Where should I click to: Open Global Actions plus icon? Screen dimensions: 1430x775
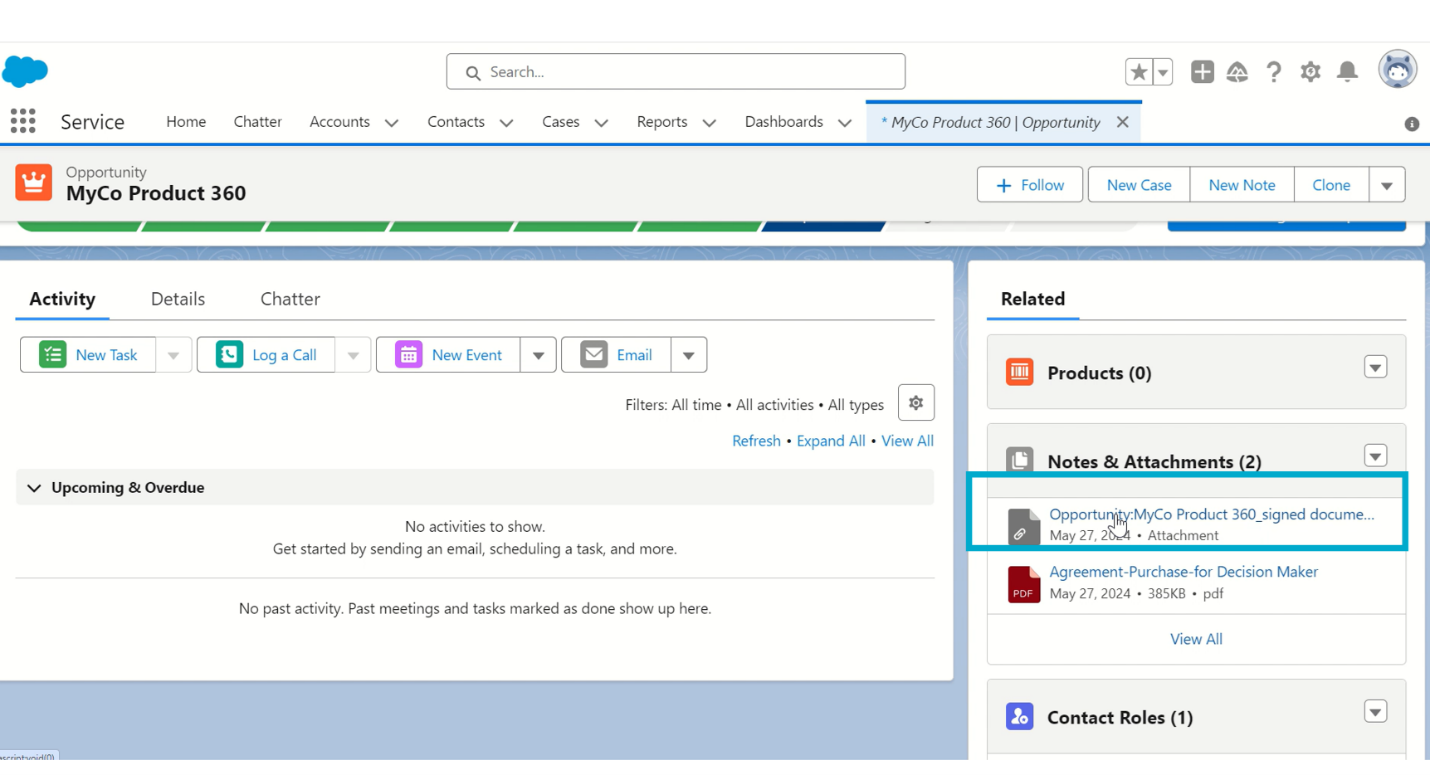coord(1202,72)
